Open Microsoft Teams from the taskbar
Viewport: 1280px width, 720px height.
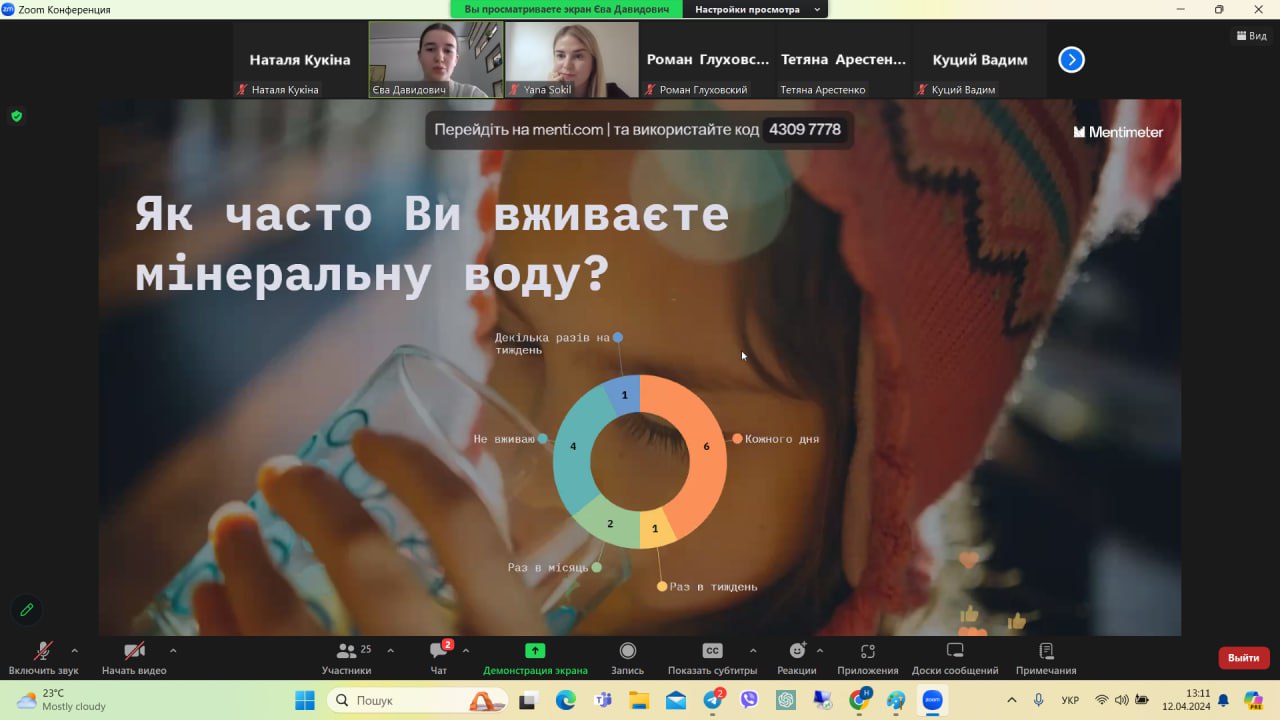point(602,700)
